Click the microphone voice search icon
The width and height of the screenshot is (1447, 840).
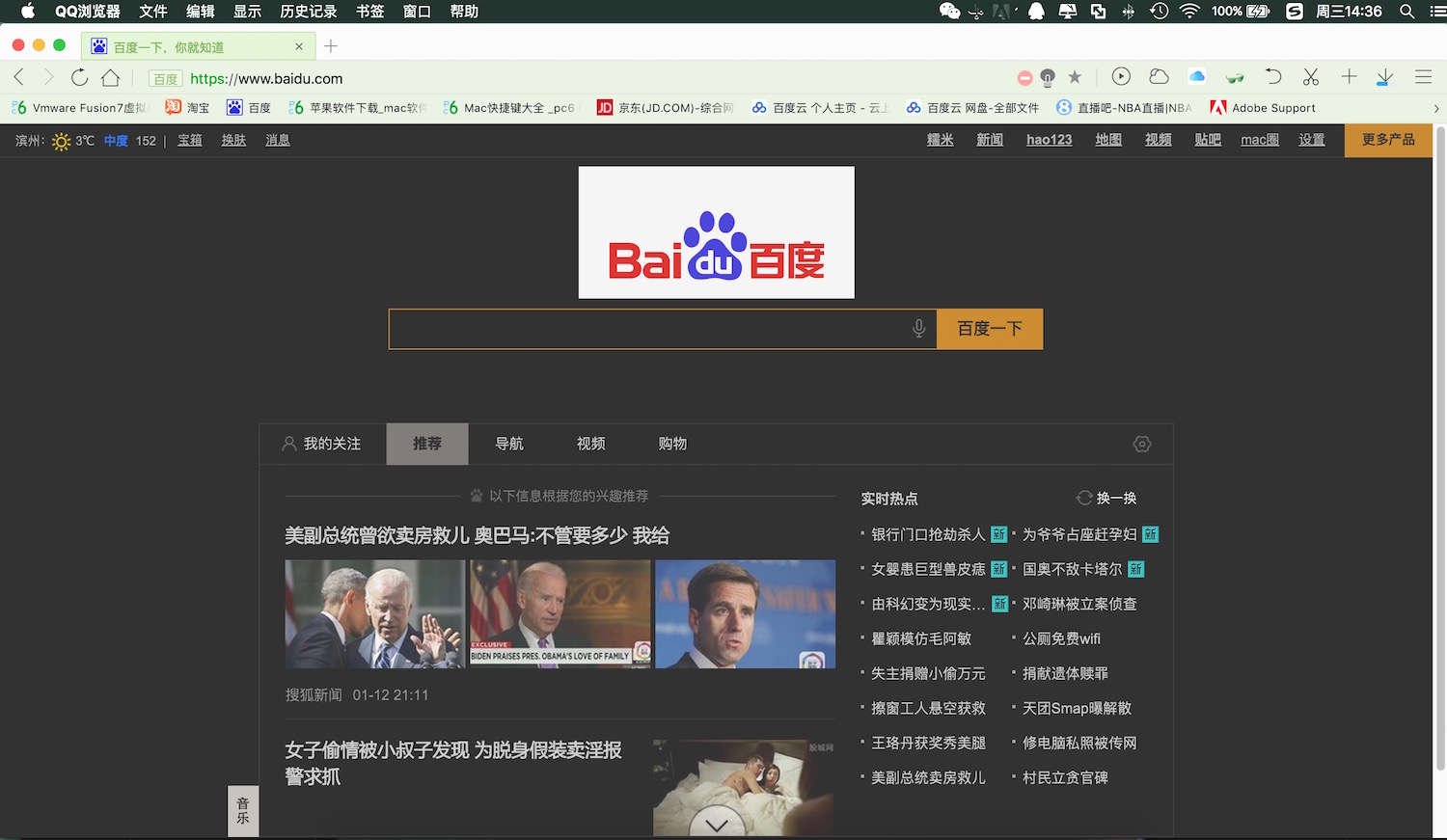pyautogui.click(x=919, y=329)
